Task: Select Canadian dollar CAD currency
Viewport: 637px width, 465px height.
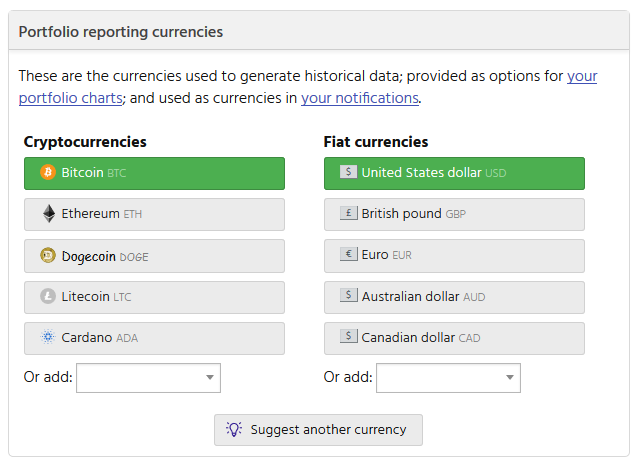Action: (x=454, y=338)
